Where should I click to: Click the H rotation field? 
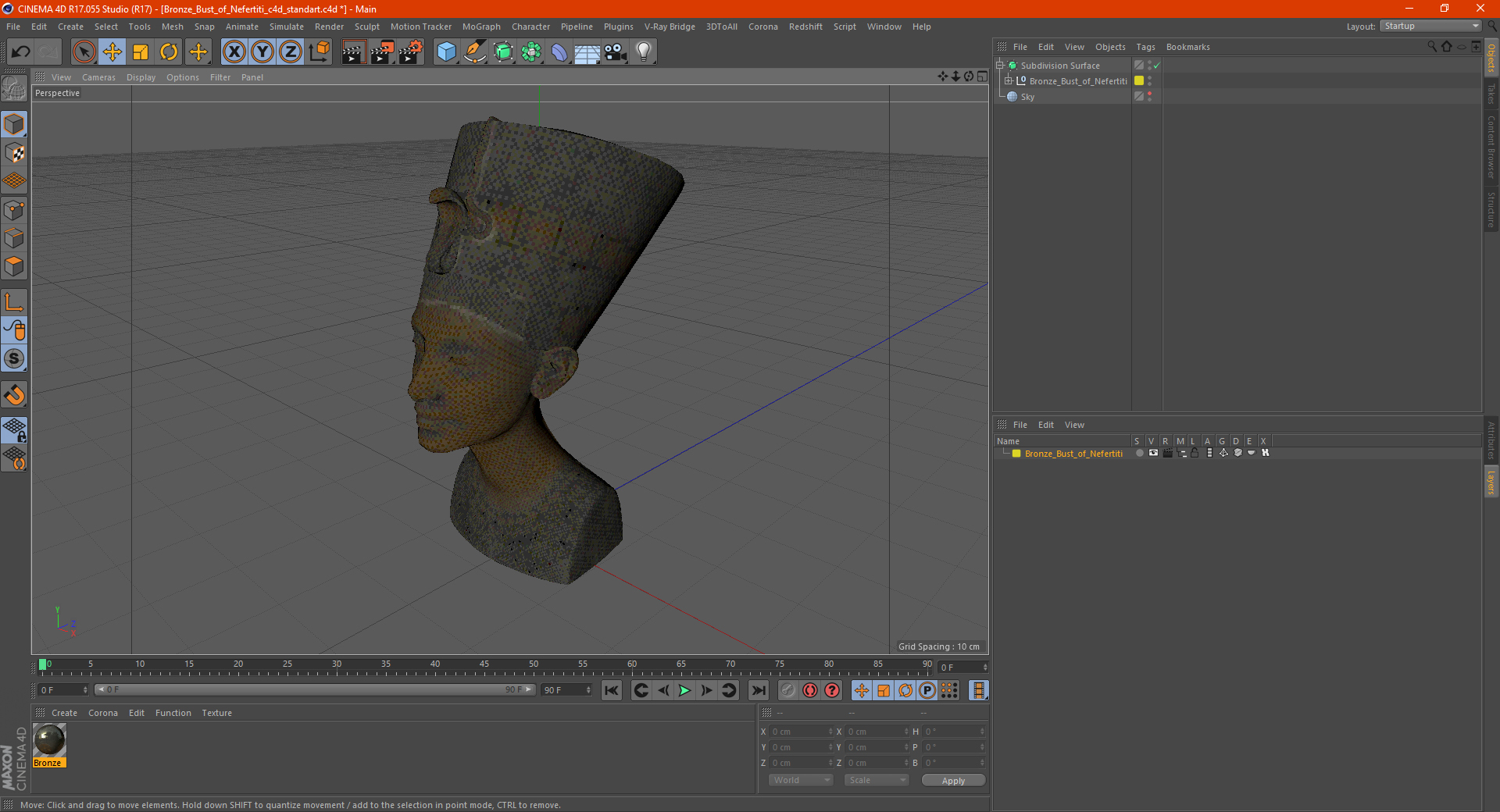click(955, 732)
